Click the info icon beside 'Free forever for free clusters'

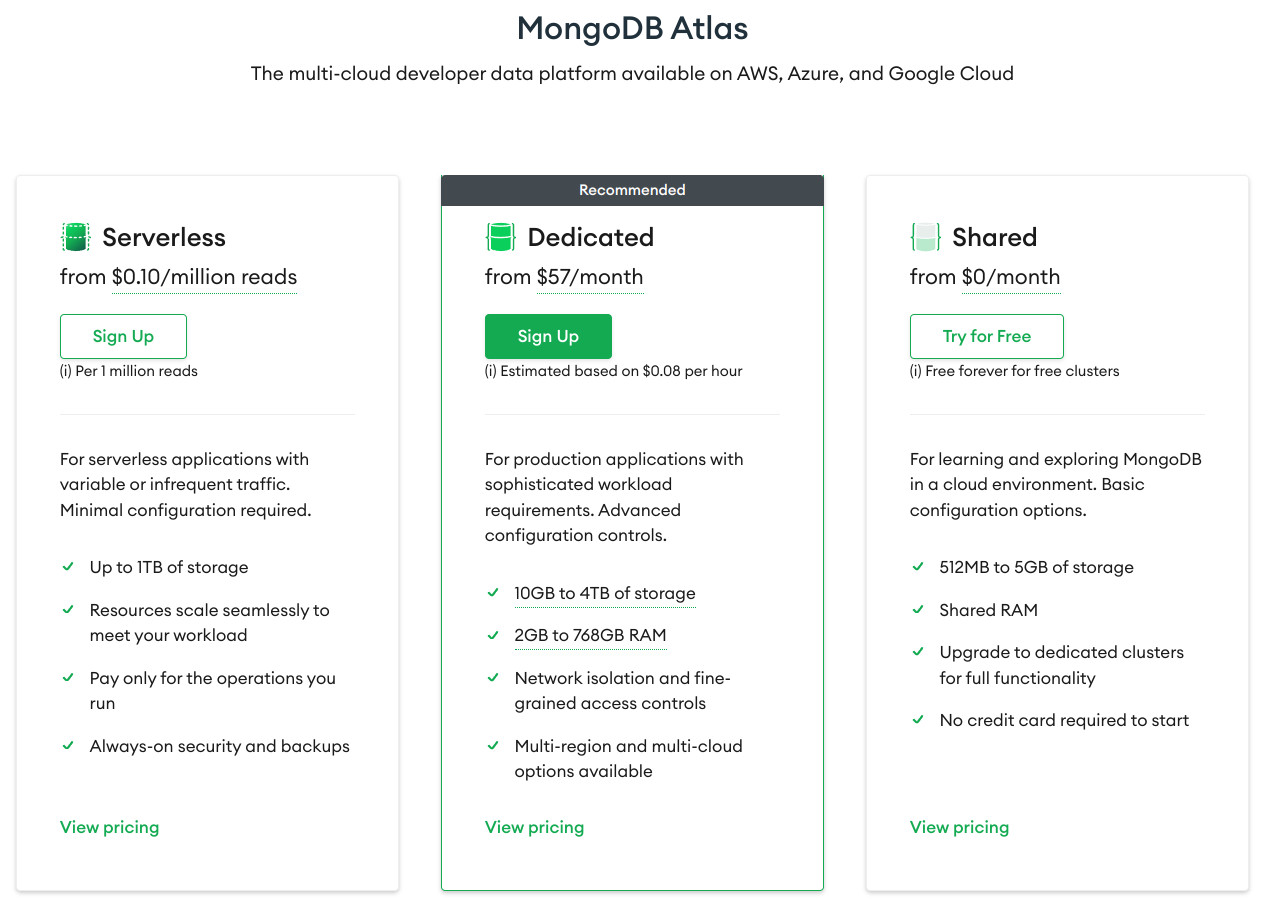coord(914,370)
